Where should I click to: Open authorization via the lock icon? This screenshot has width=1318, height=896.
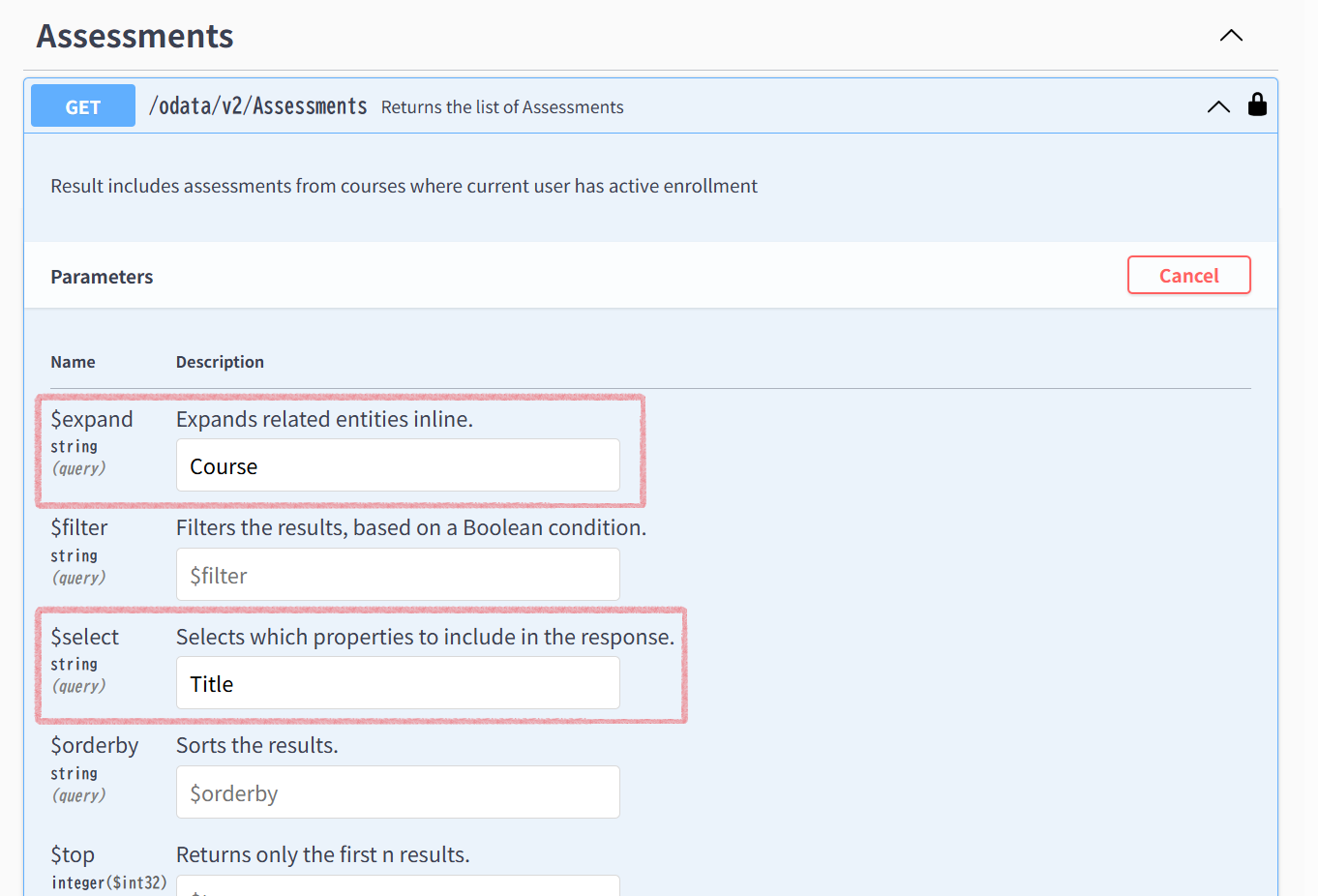coord(1257,105)
